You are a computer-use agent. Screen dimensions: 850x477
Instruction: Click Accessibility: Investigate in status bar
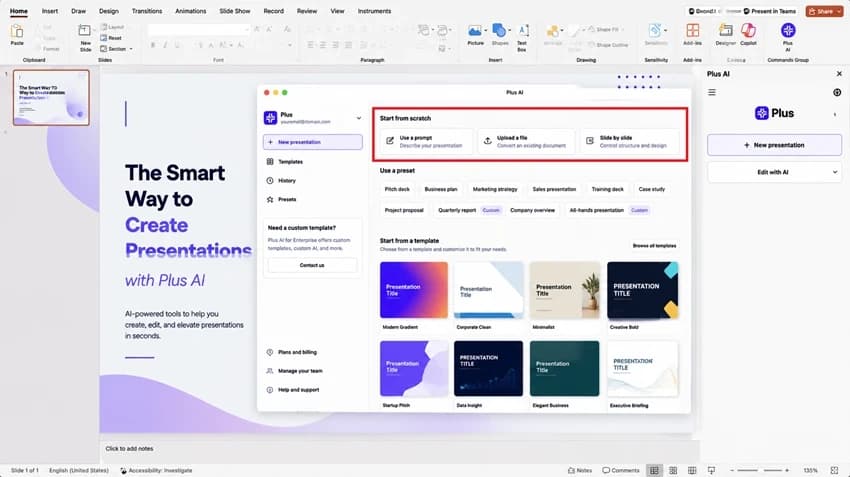point(156,470)
